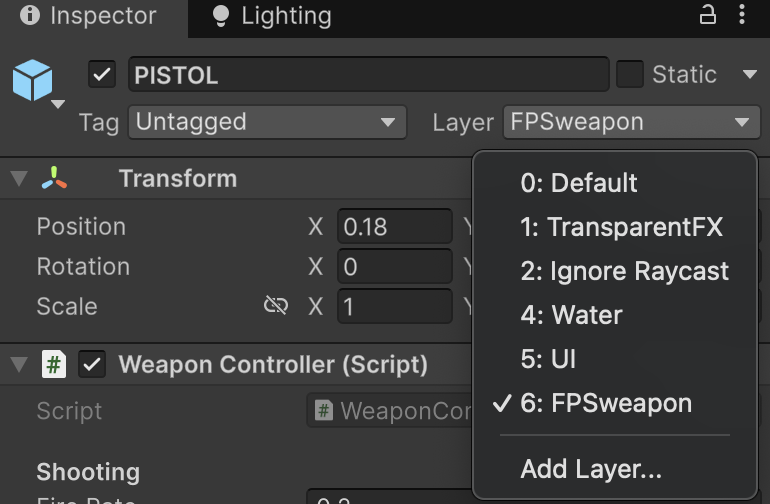Click Add Layer... in the layer menu

[591, 468]
